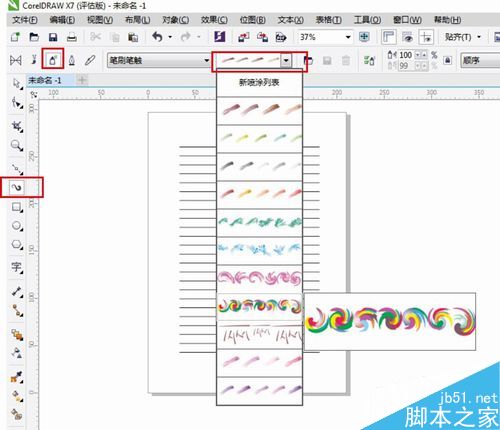Open the 工具(O) menu
The height and width of the screenshot is (430, 500).
367,20
